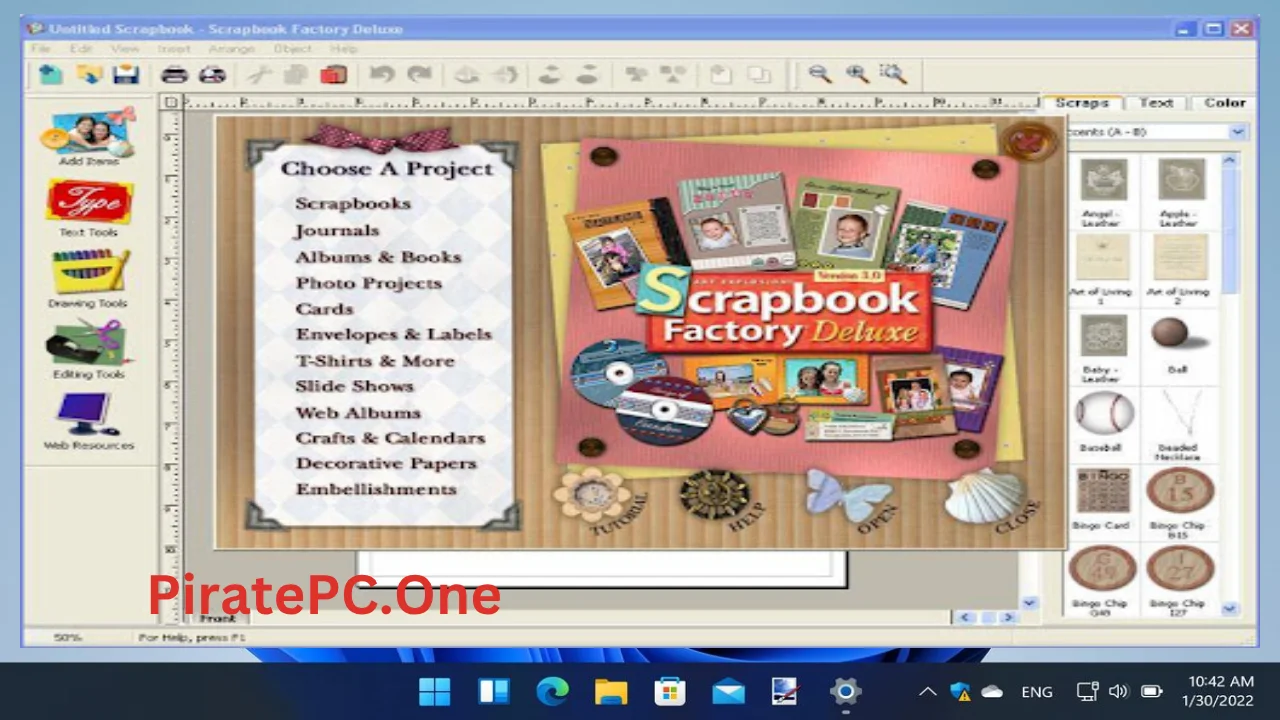The image size is (1280, 720).
Task: Select the Beaded Necklace scrap thumbnail
Action: point(1179,413)
